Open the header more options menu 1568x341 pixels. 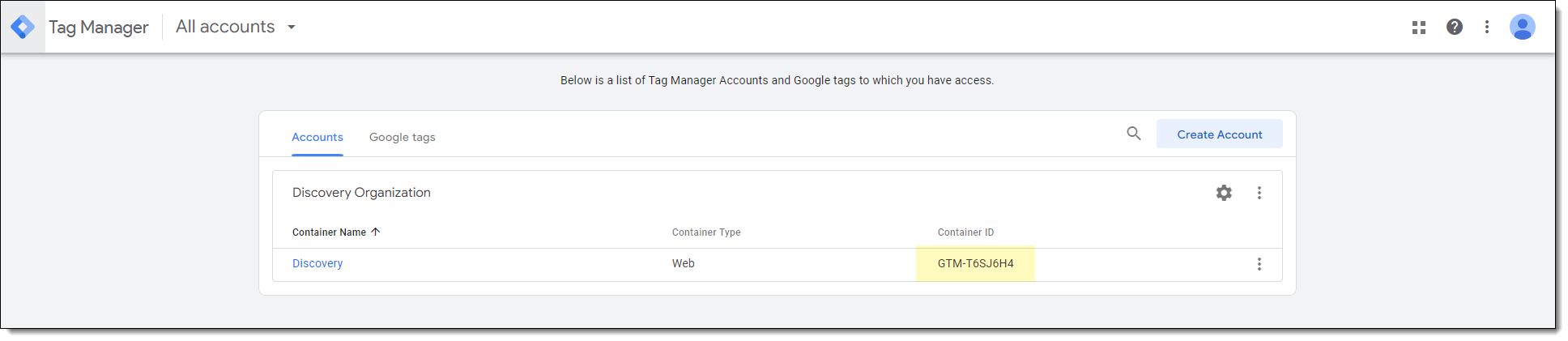[x=1487, y=27]
